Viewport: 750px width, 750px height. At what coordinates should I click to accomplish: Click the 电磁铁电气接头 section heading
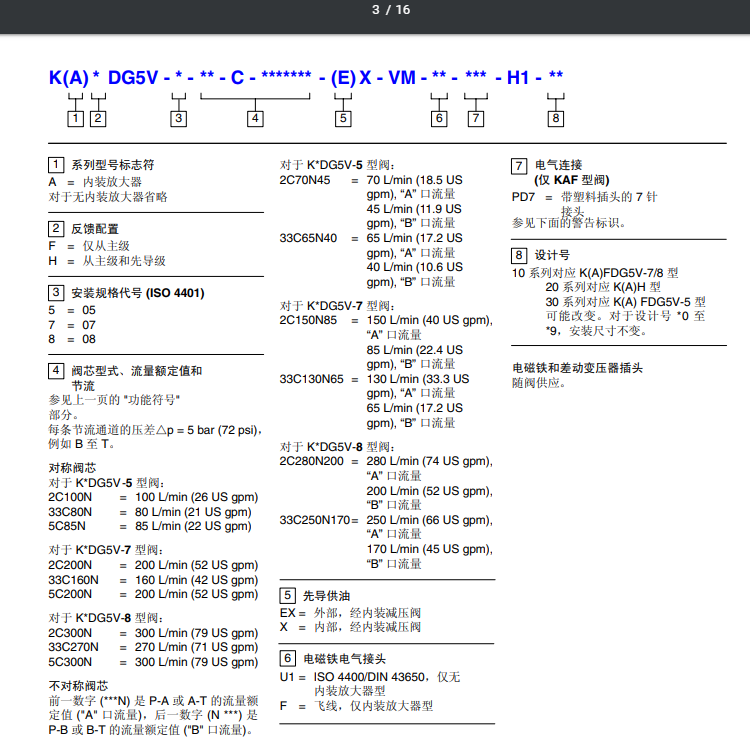point(345,659)
